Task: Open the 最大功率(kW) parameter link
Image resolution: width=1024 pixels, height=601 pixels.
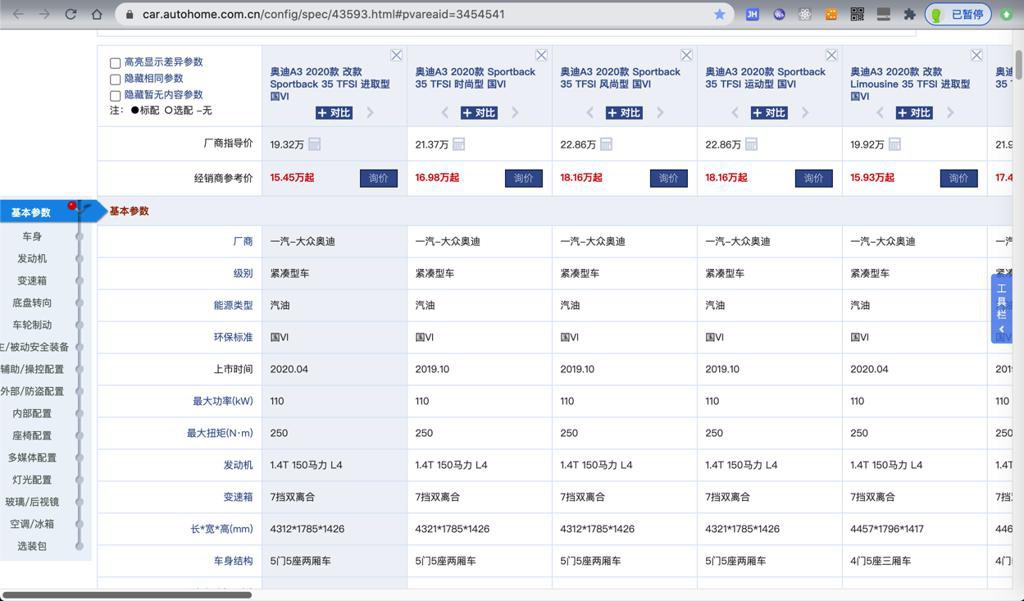Action: click(x=223, y=401)
